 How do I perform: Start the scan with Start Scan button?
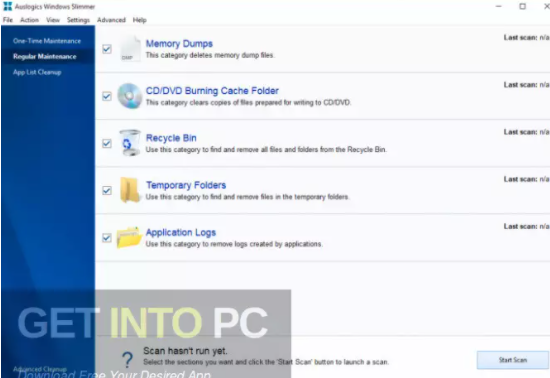pyautogui.click(x=512, y=360)
